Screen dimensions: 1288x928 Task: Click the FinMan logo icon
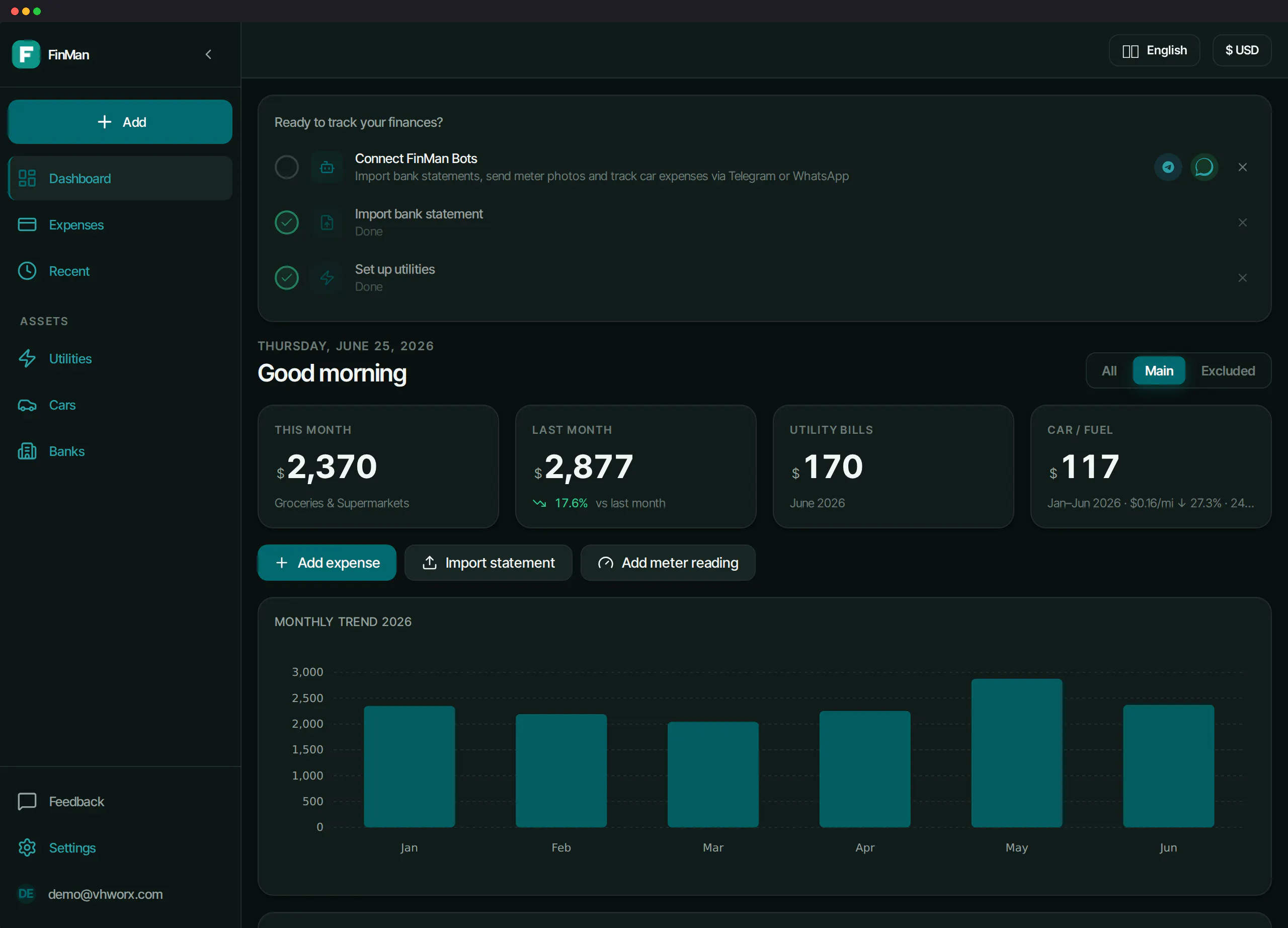pyautogui.click(x=26, y=54)
